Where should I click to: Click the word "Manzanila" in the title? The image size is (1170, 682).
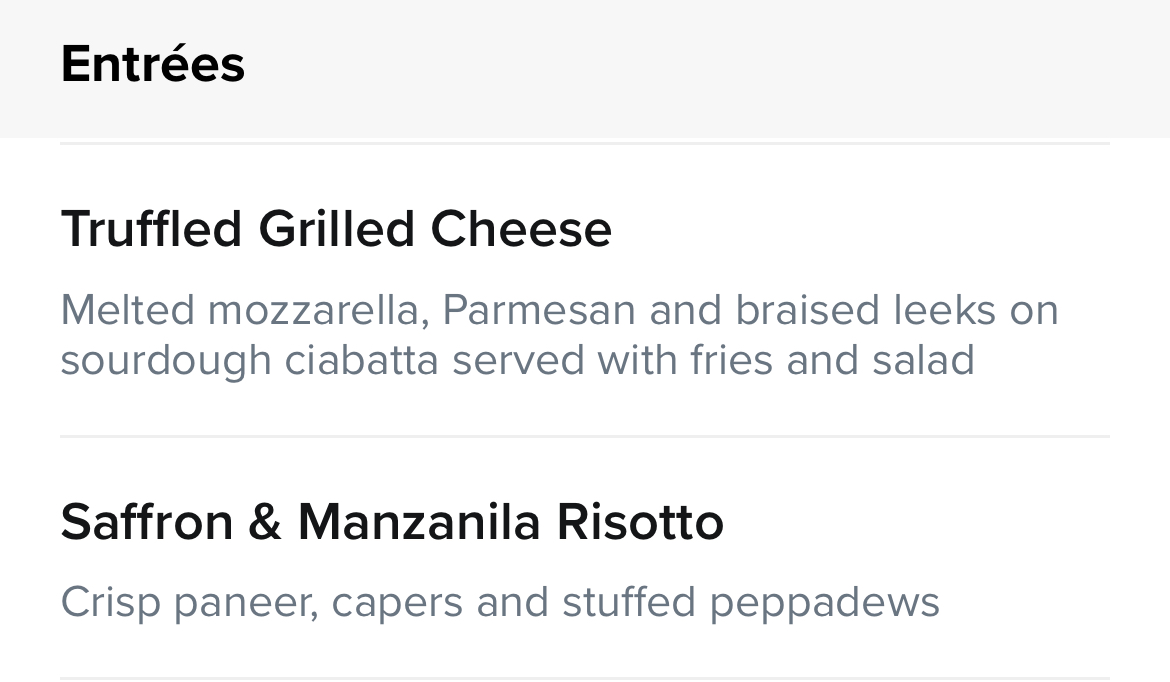point(419,522)
